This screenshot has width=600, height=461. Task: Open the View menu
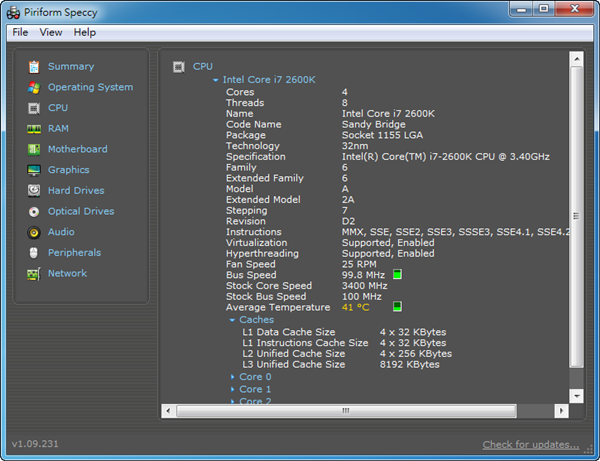click(51, 32)
